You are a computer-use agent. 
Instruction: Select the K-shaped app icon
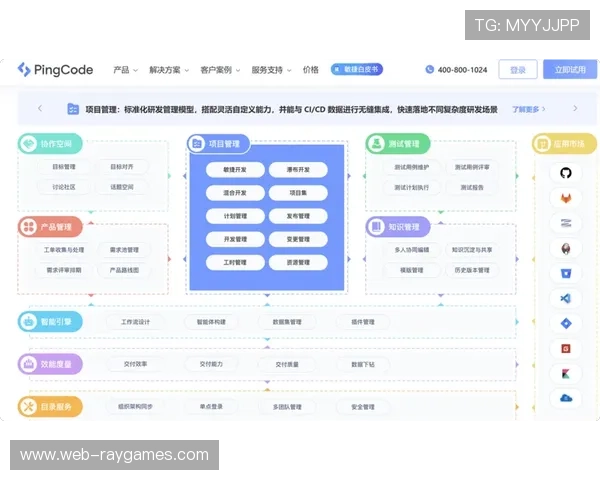pos(566,374)
